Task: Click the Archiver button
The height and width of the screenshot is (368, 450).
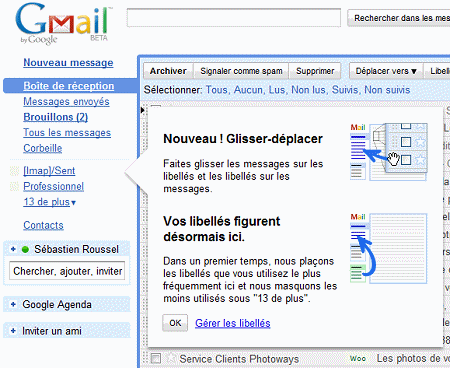Action: (x=168, y=71)
